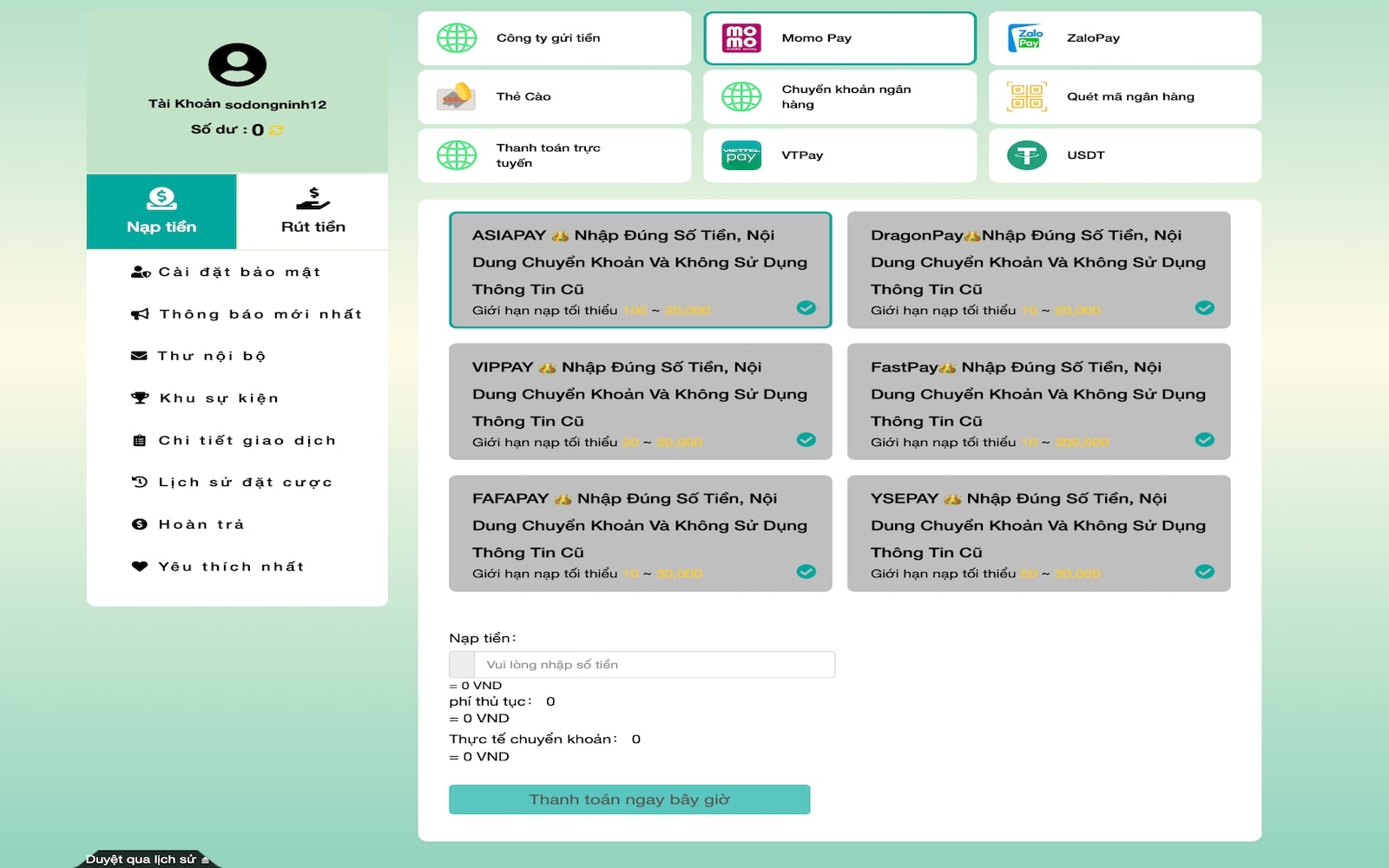Click the megaphone notification icon
Screen dimensions: 1389x868
coord(140,314)
